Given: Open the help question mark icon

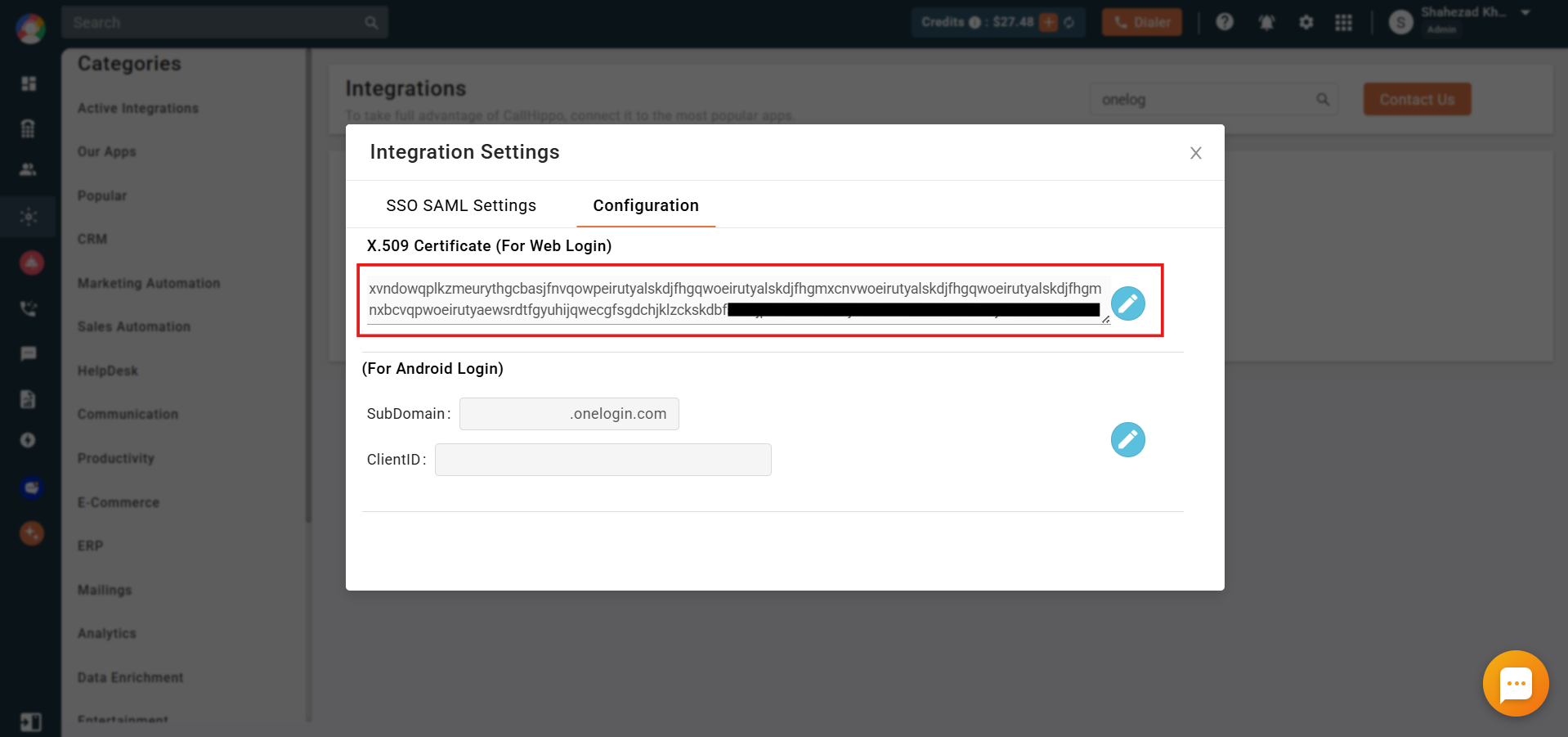Looking at the screenshot, I should tap(1225, 22).
